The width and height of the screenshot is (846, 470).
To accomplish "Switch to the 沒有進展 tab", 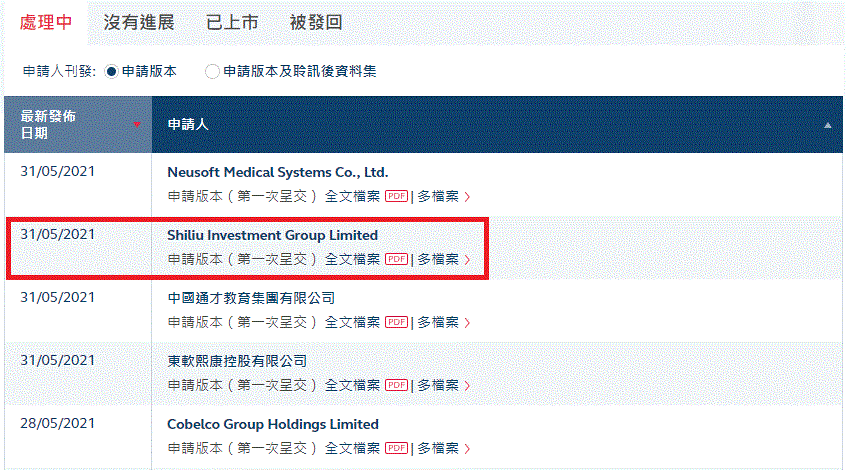I will 139,22.
